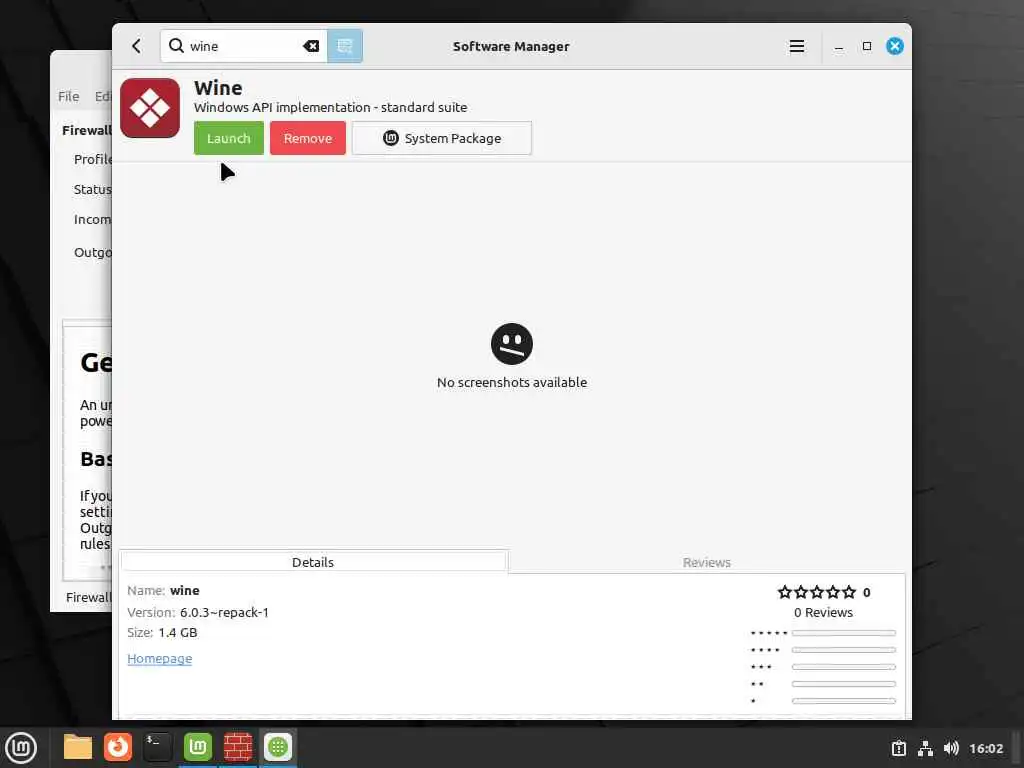Image resolution: width=1024 pixels, height=768 pixels.
Task: Click Incoming label in Firewall window
Action: (92, 219)
